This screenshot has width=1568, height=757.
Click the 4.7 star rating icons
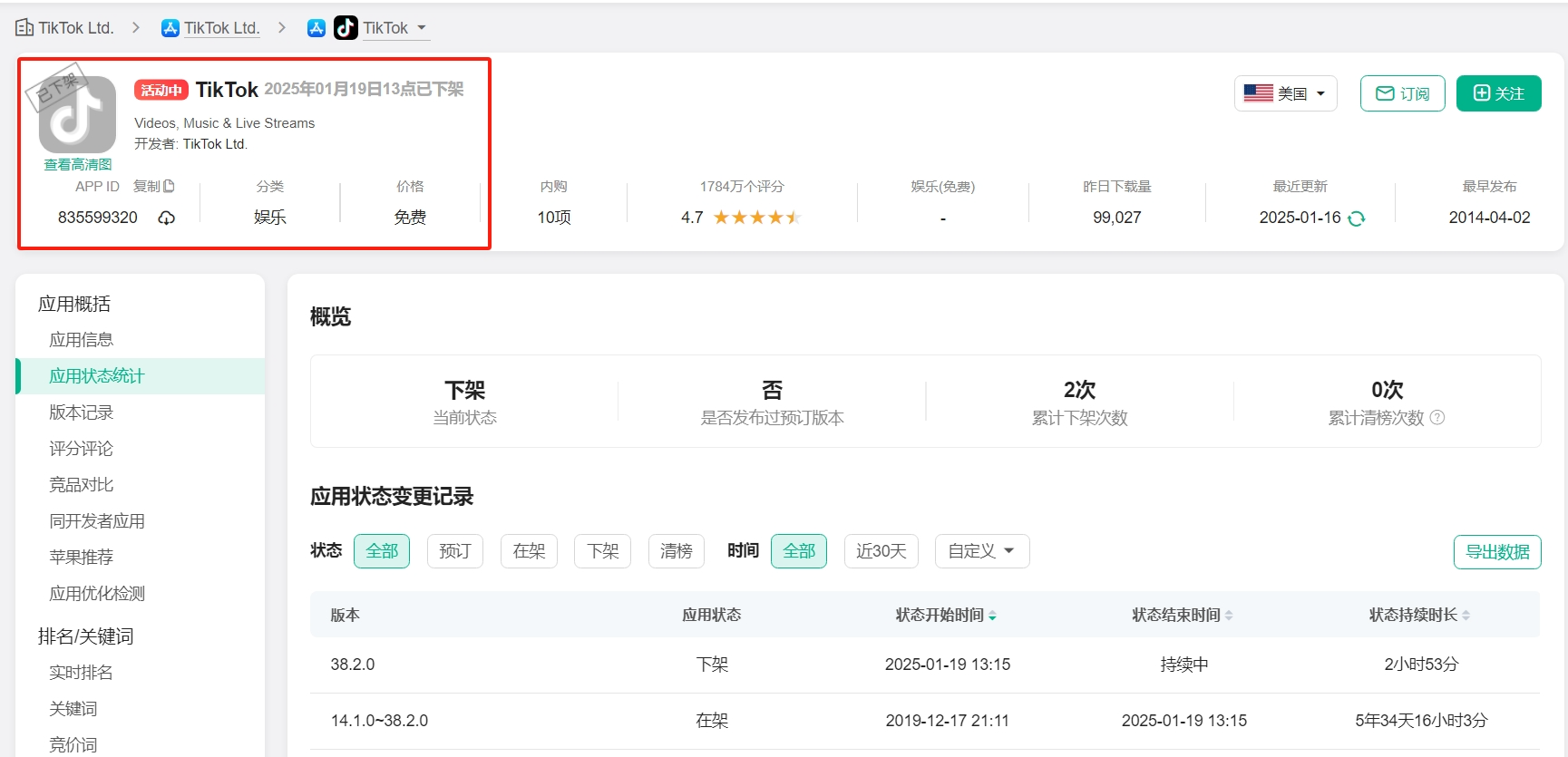[757, 218]
